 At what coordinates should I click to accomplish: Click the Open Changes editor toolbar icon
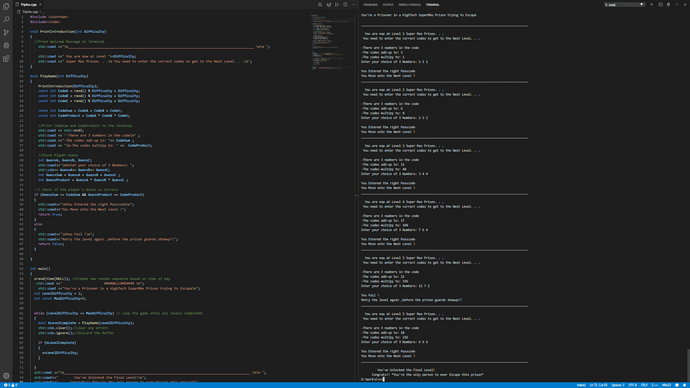[x=328, y=4]
